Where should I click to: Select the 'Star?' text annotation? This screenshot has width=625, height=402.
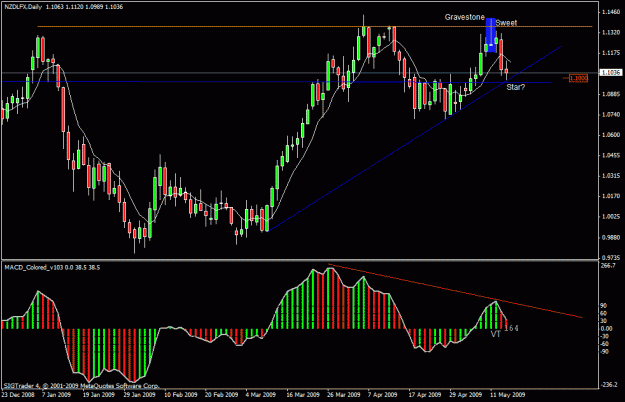(515, 87)
